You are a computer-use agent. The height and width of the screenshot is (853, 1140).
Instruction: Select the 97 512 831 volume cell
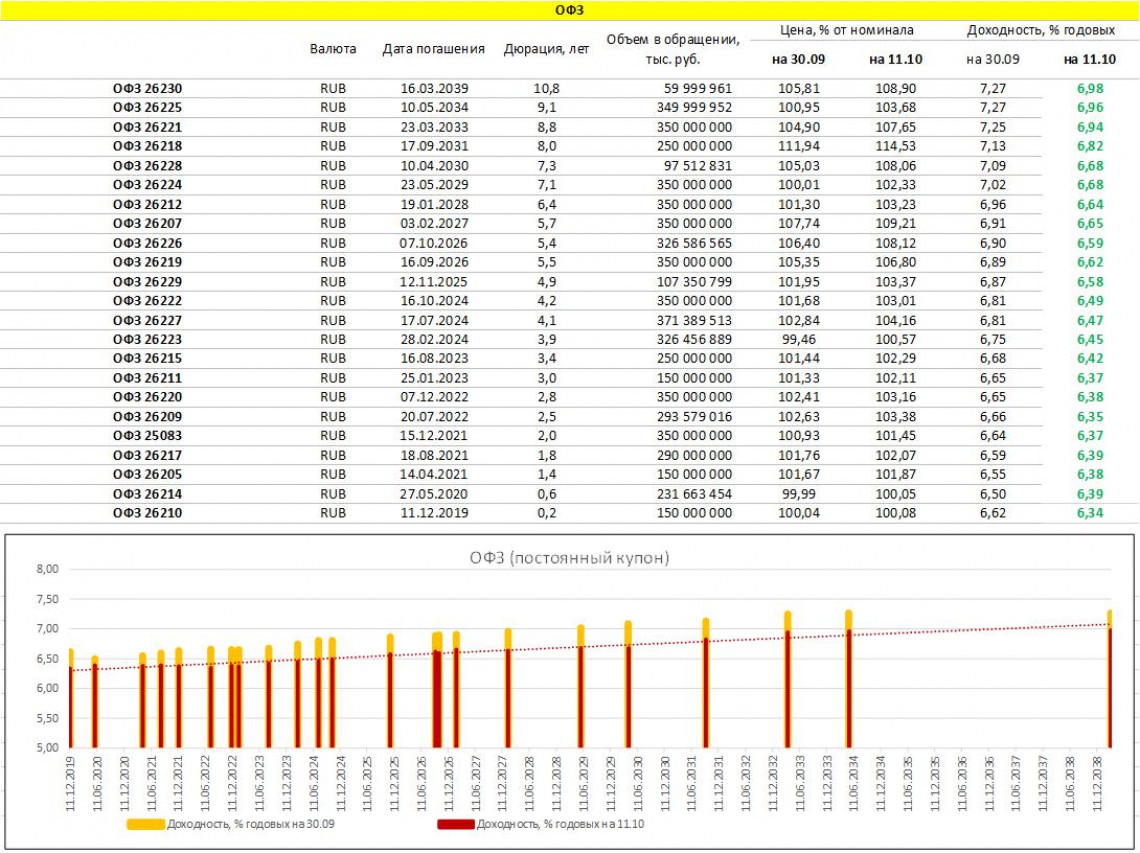pos(695,165)
